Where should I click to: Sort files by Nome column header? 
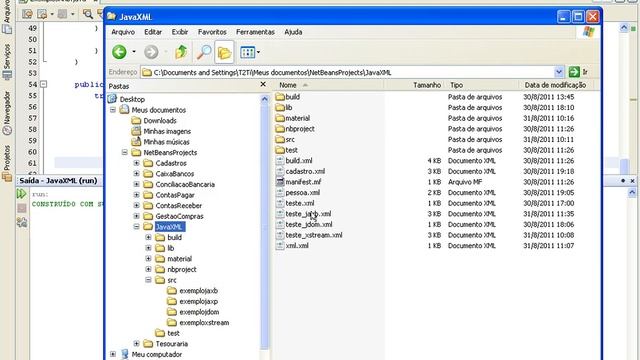point(329,85)
